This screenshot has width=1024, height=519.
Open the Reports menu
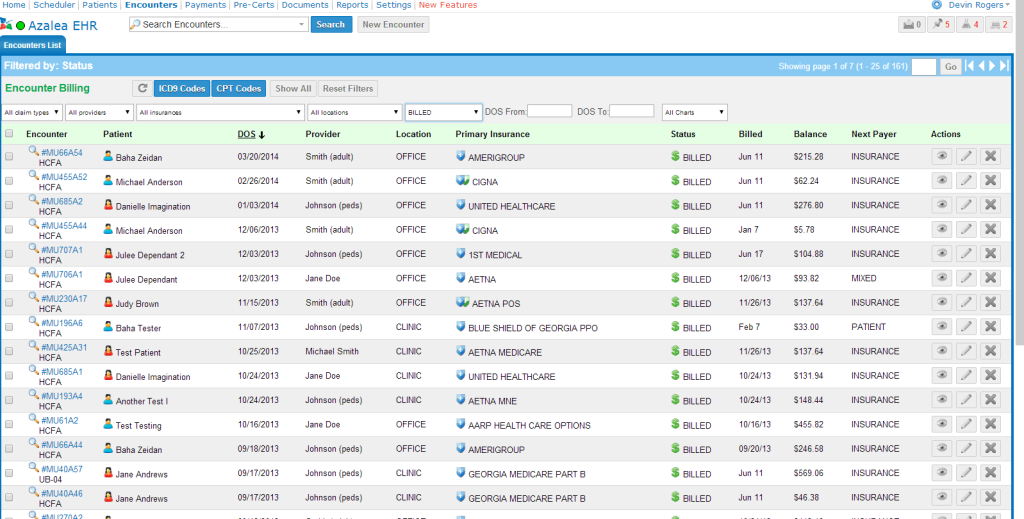352,5
